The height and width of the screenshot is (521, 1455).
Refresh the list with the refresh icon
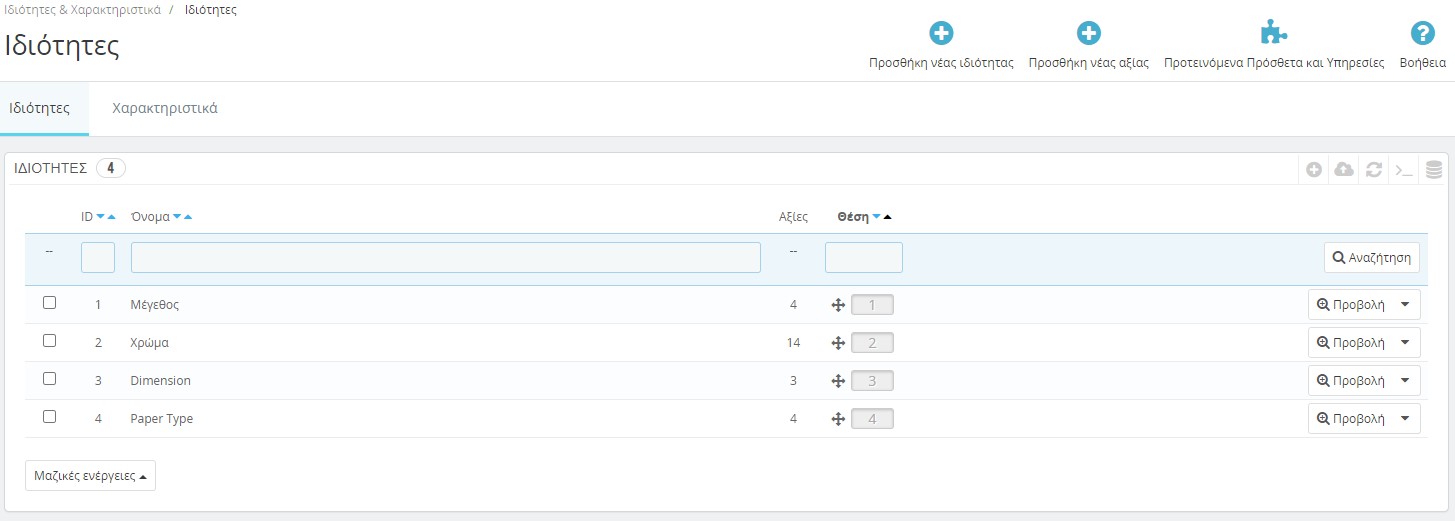point(1374,170)
